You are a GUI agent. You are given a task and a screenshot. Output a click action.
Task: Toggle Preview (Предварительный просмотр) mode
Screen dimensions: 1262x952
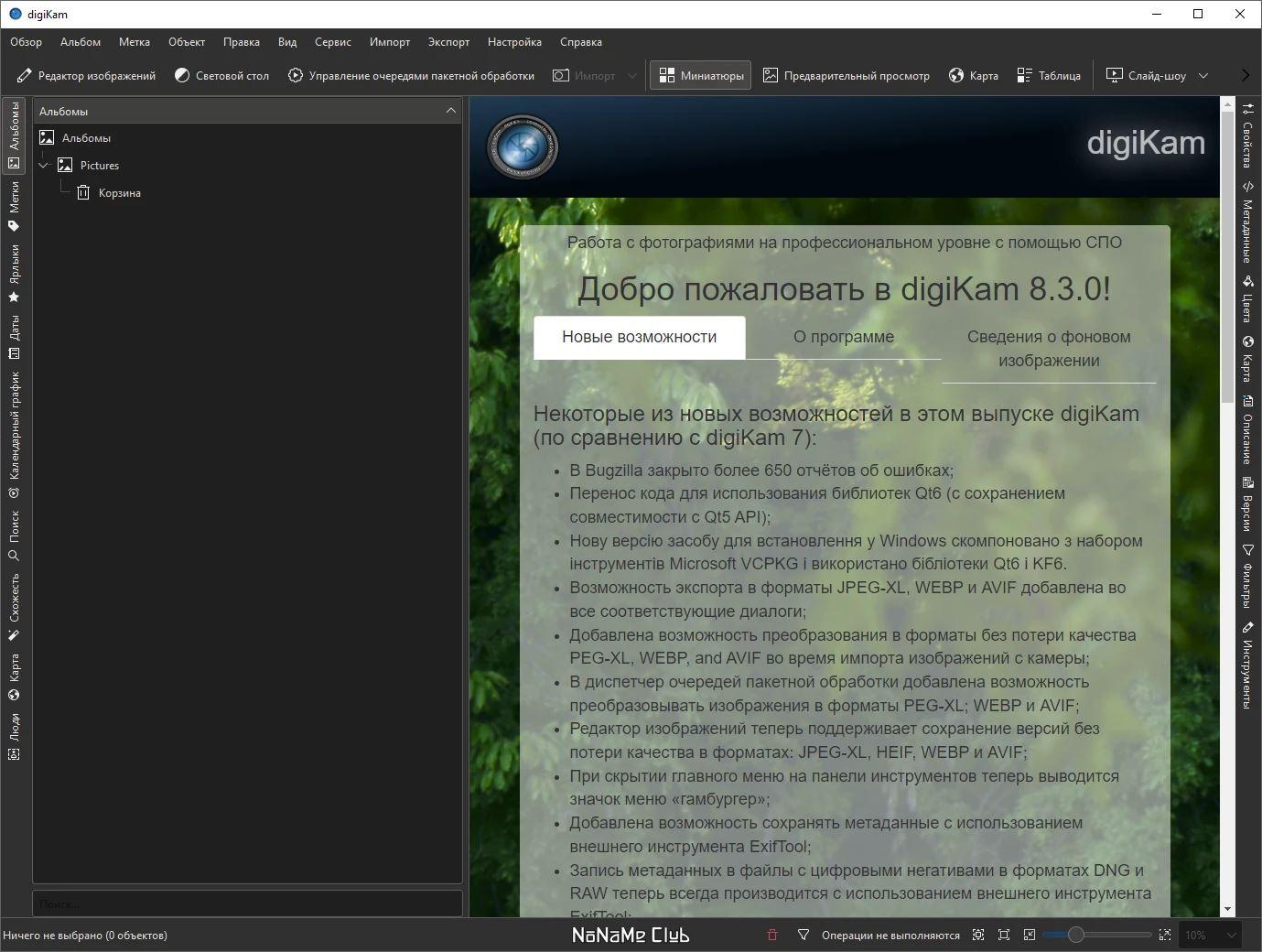[x=847, y=76]
